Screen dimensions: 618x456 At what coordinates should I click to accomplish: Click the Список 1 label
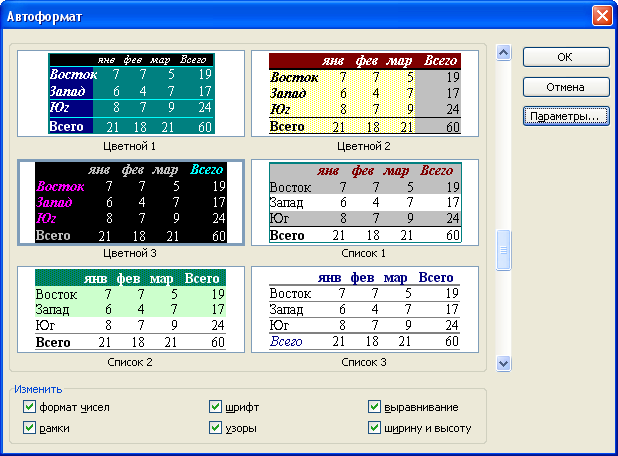(363, 253)
